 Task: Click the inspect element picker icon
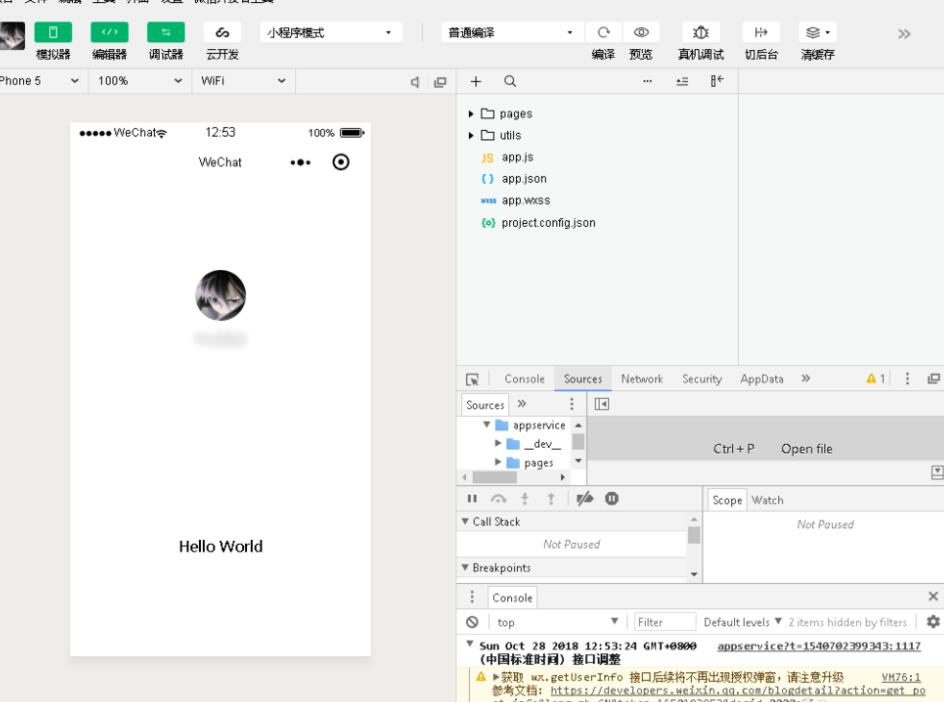coord(473,380)
